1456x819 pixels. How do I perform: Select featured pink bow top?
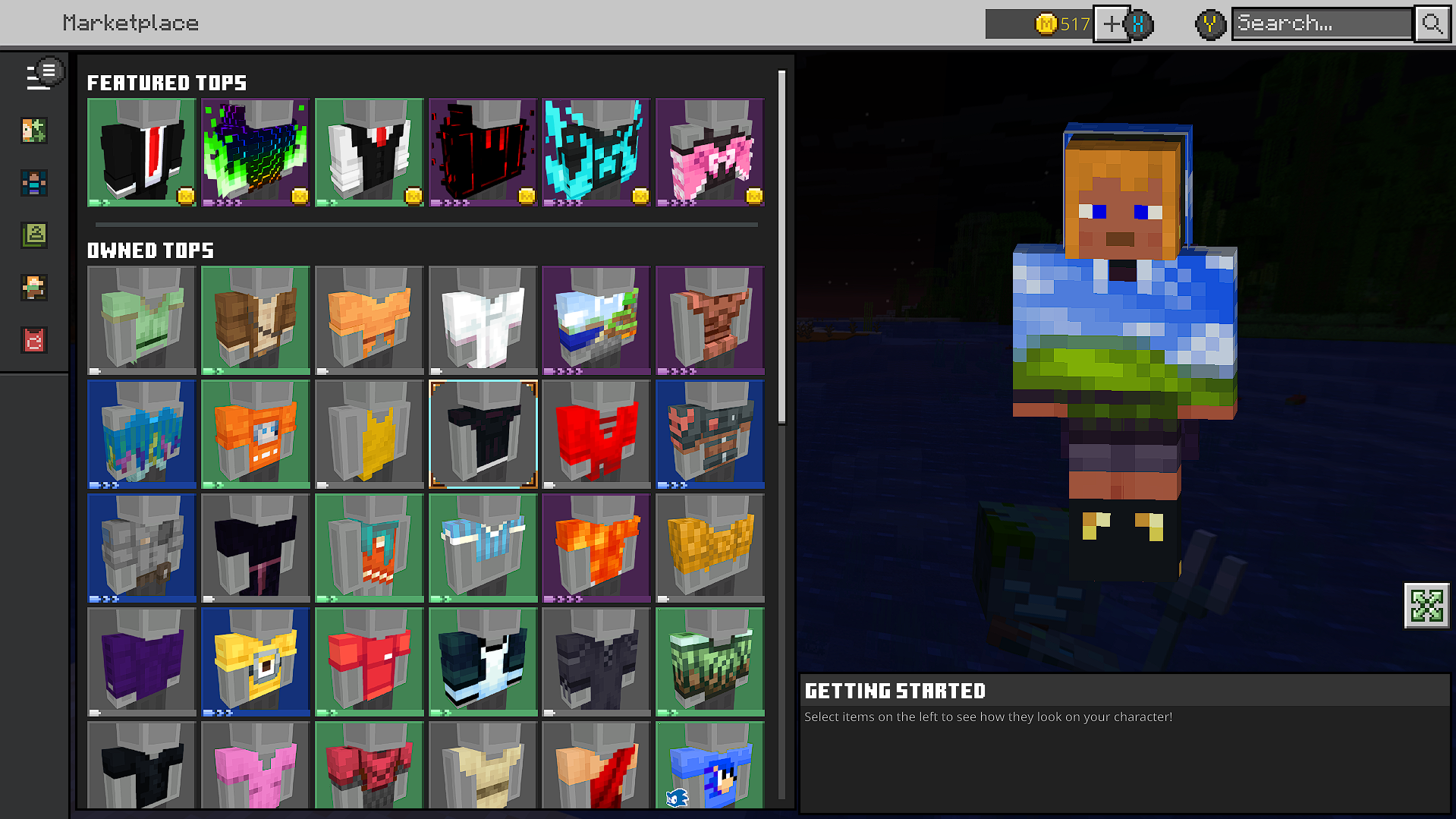(x=710, y=153)
